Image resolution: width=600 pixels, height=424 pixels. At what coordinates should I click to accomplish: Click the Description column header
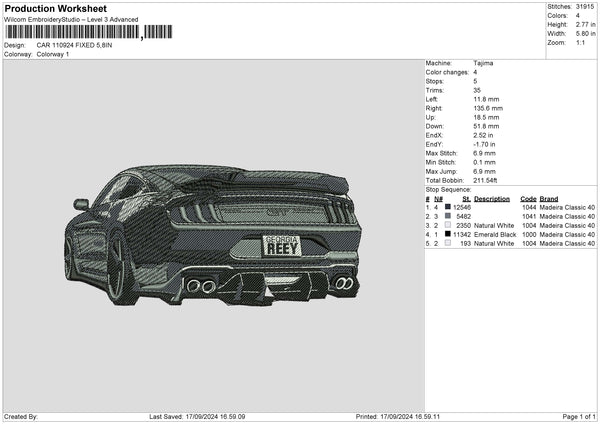click(492, 198)
